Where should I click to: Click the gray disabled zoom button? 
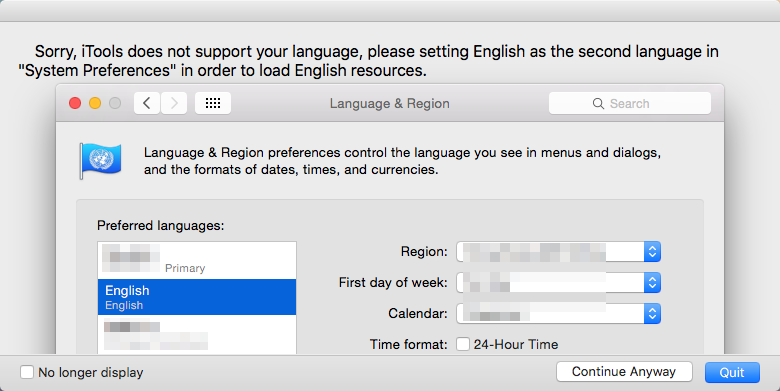click(115, 103)
